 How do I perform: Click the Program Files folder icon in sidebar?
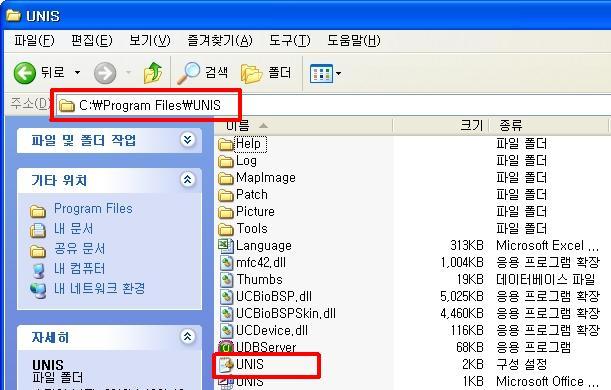click(38, 210)
